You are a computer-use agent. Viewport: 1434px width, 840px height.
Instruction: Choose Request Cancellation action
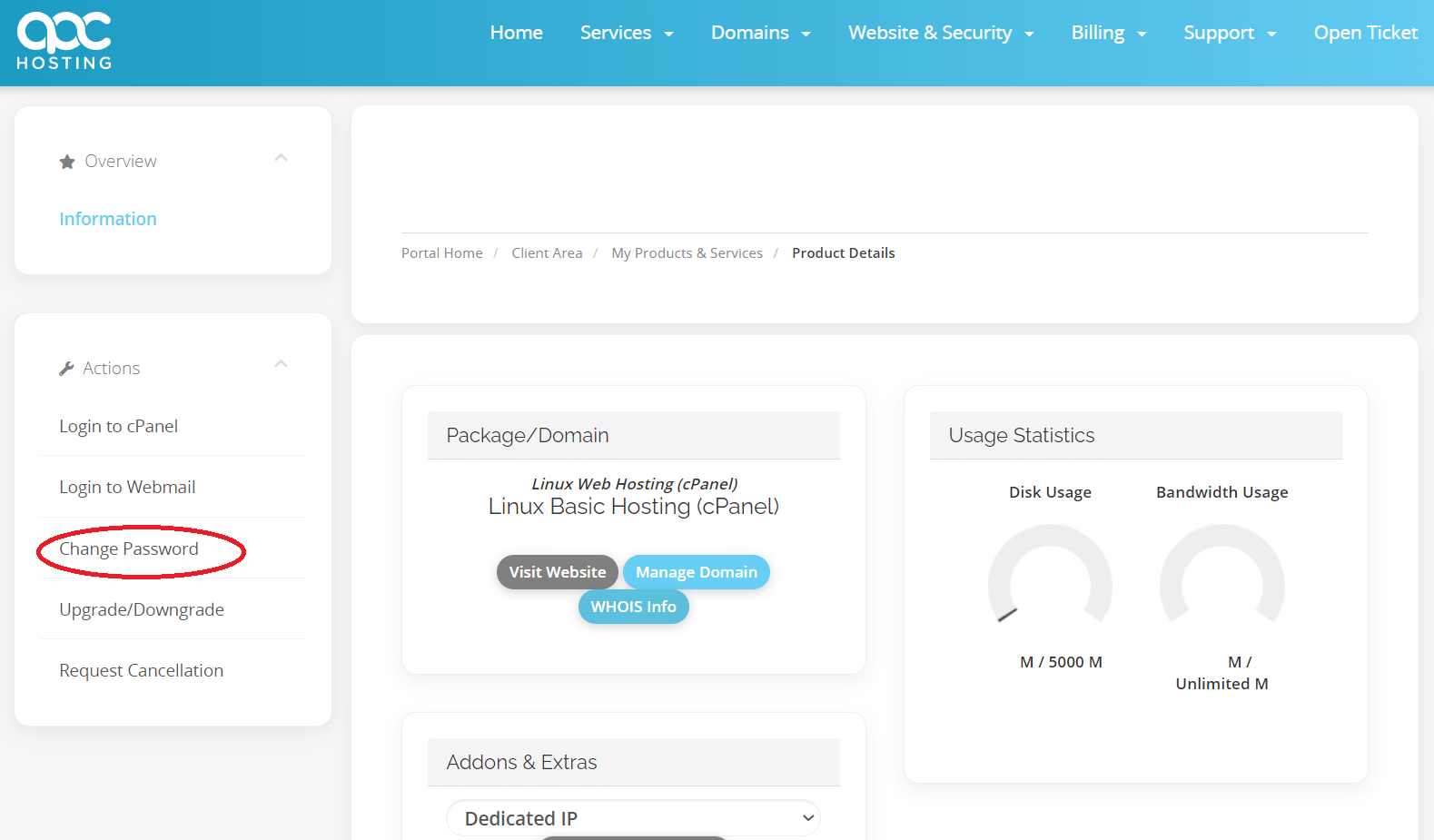[x=142, y=671]
